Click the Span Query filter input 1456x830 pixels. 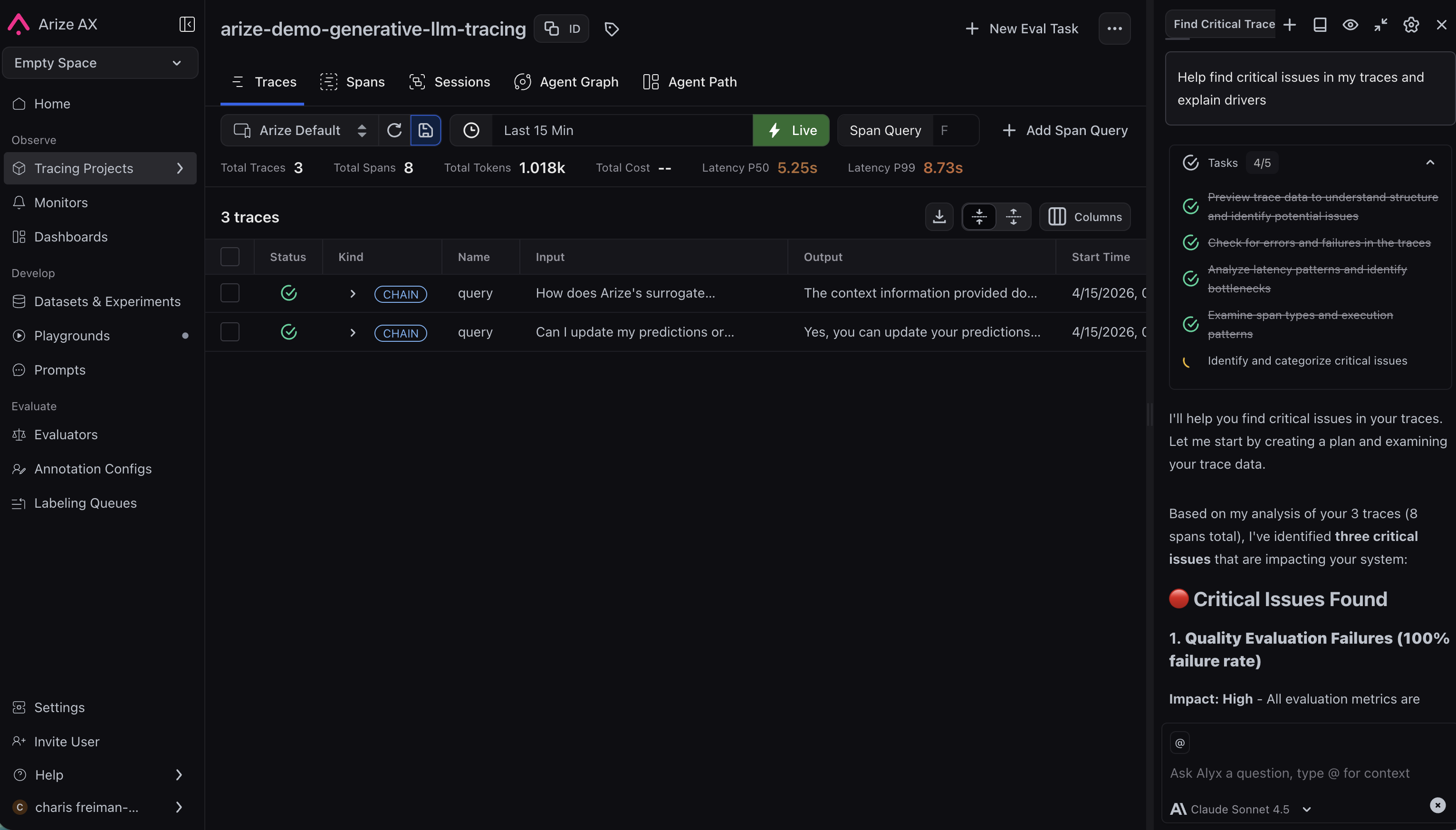956,131
